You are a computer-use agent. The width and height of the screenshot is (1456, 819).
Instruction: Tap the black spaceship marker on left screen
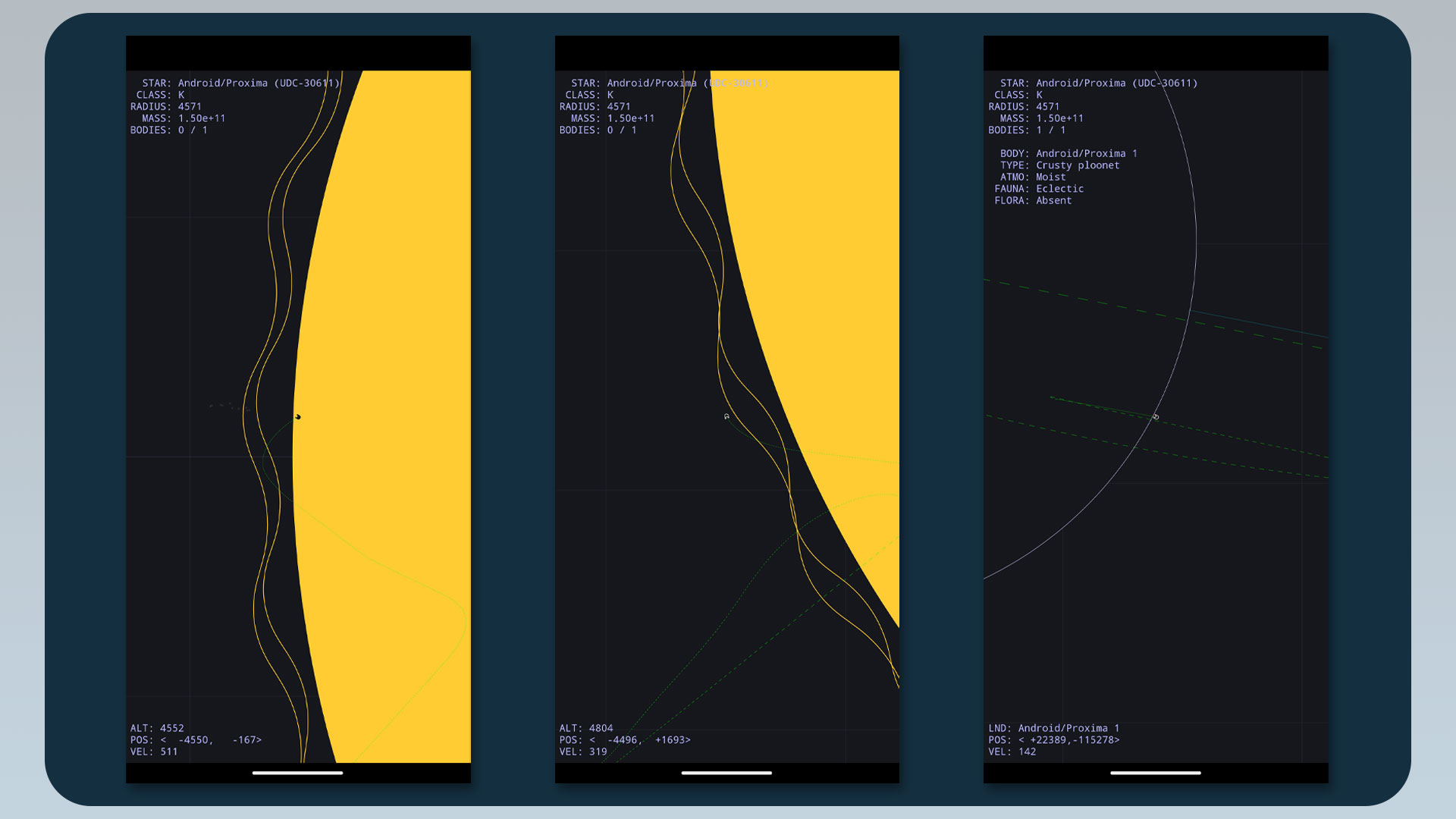pyautogui.click(x=298, y=416)
